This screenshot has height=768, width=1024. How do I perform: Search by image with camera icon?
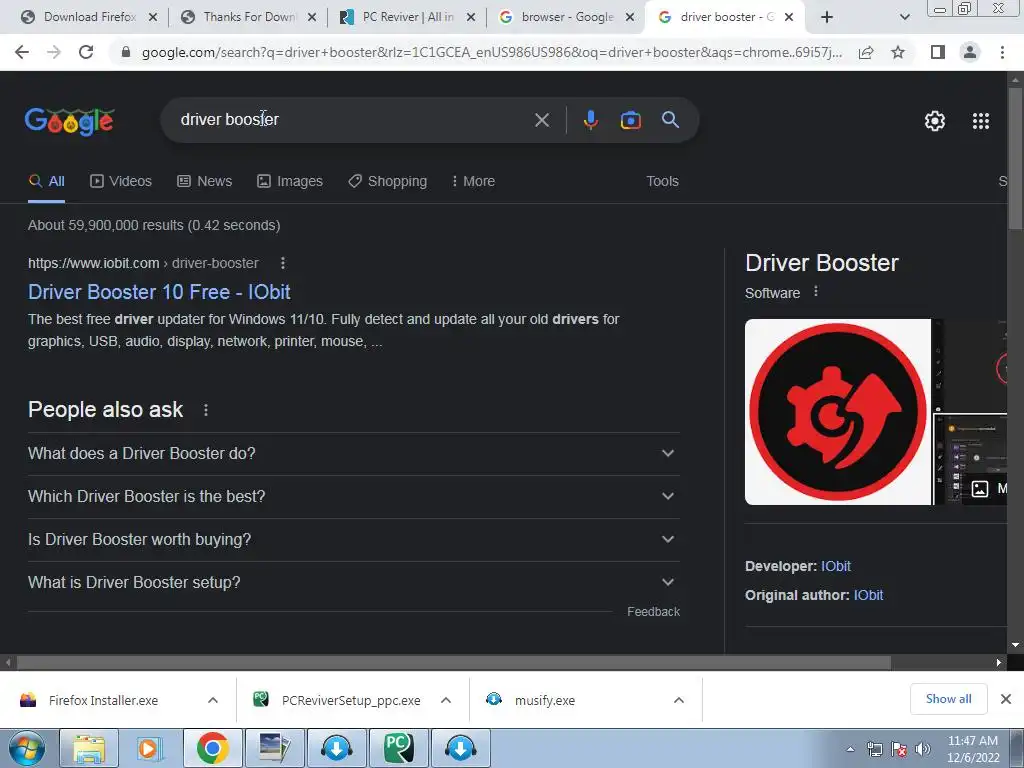630,120
